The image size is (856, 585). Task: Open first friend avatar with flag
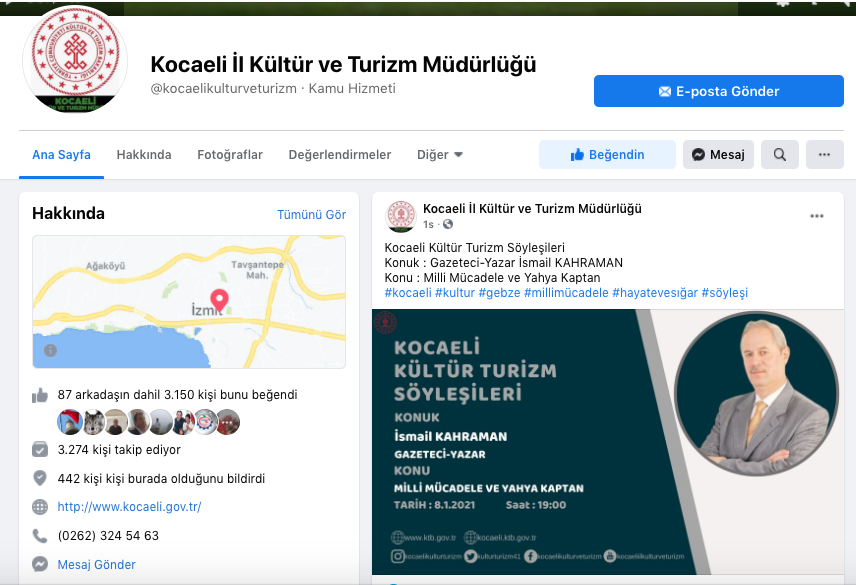tap(69, 422)
